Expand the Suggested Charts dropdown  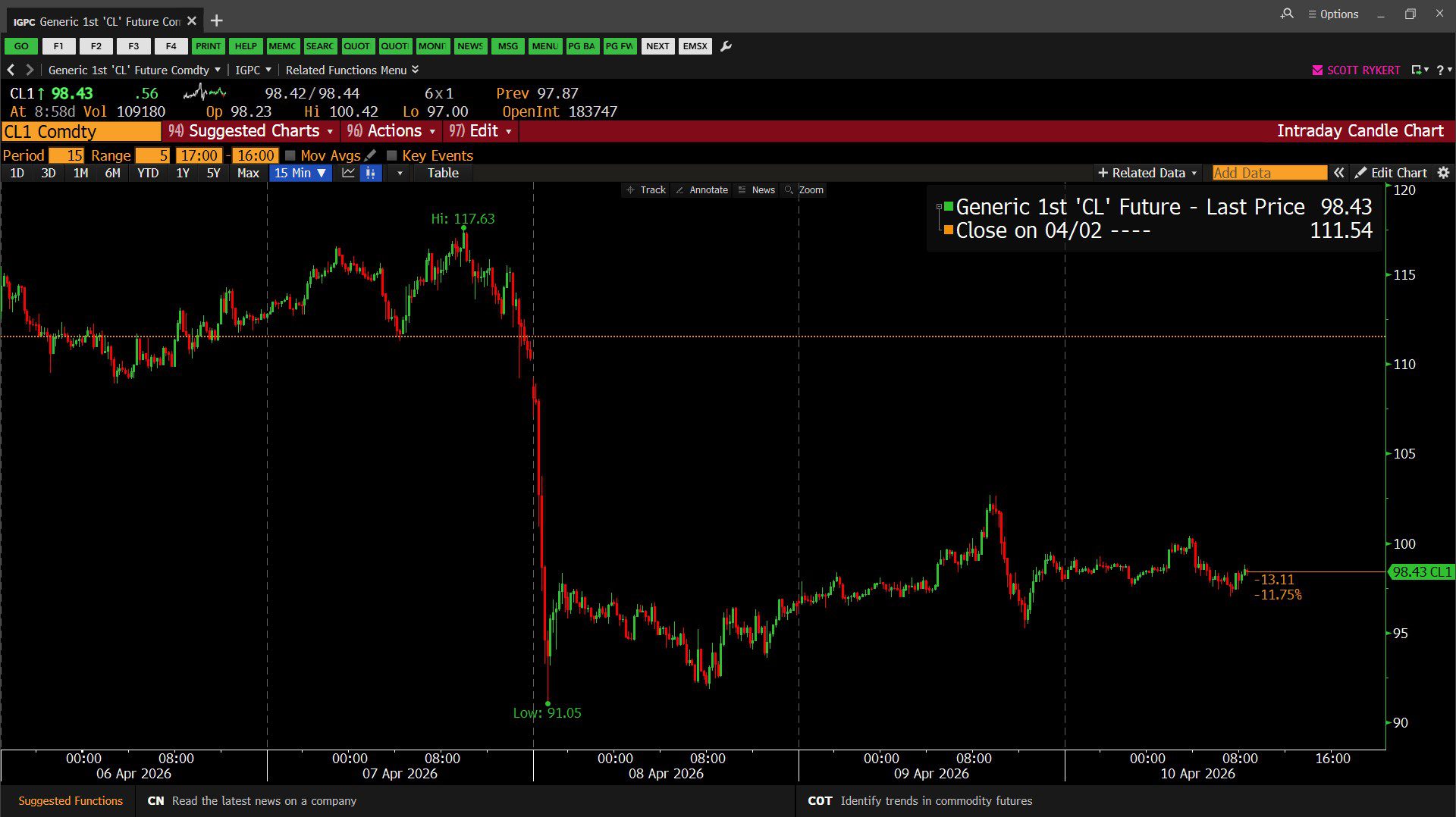tap(251, 131)
